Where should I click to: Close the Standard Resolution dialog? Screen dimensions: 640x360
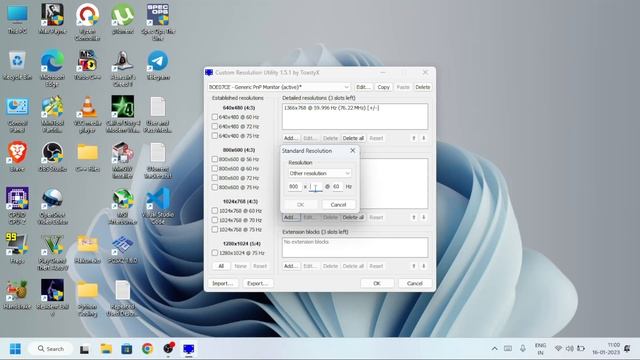tap(353, 151)
